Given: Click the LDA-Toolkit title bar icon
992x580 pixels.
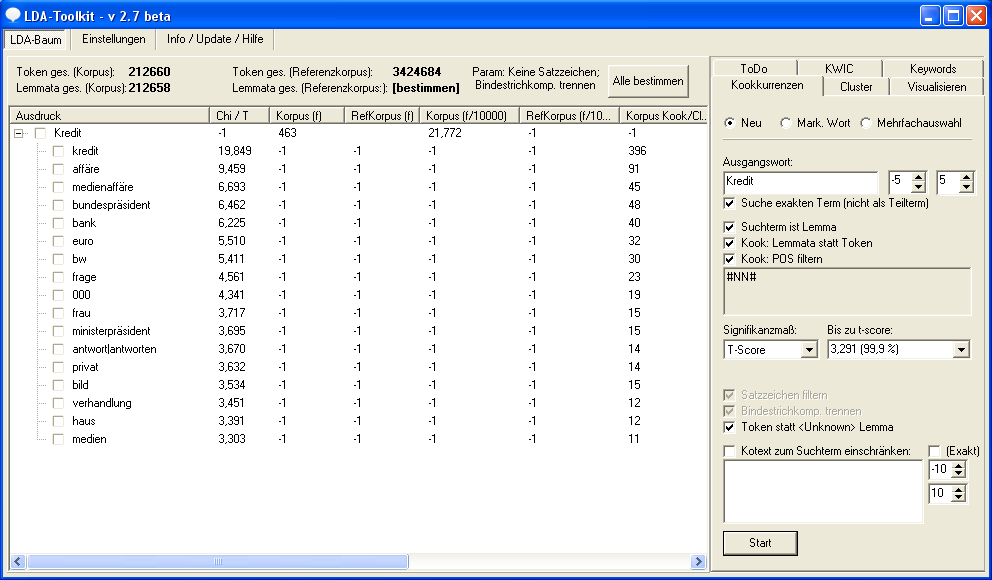Looking at the screenshot, I should click(13, 15).
